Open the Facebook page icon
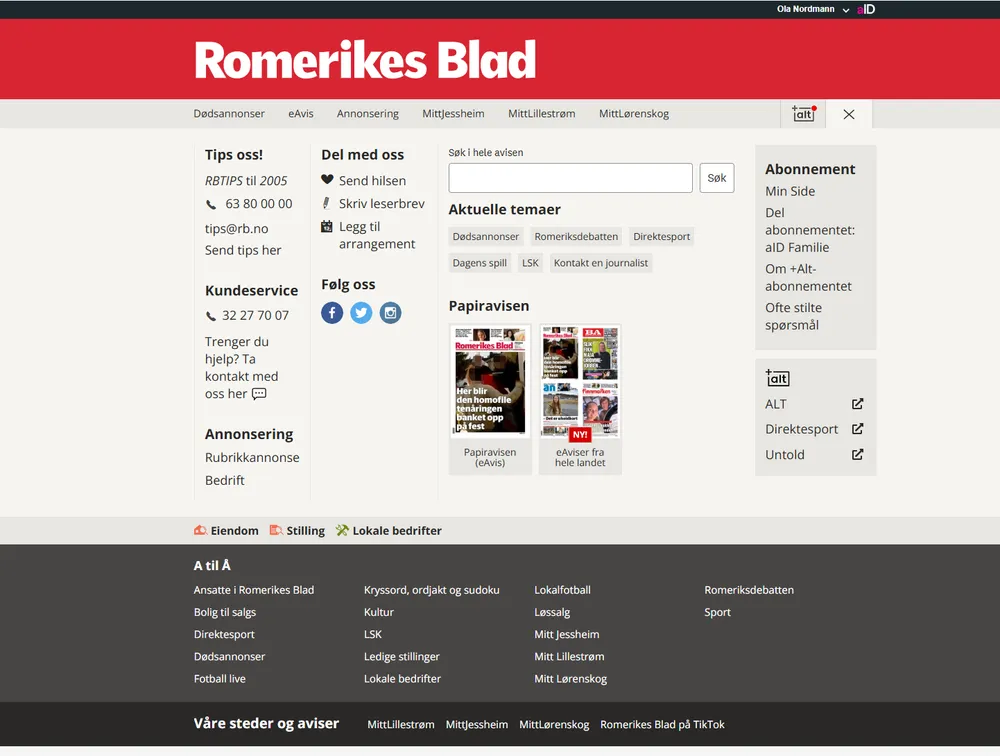This screenshot has width=1000, height=756. pyautogui.click(x=332, y=313)
